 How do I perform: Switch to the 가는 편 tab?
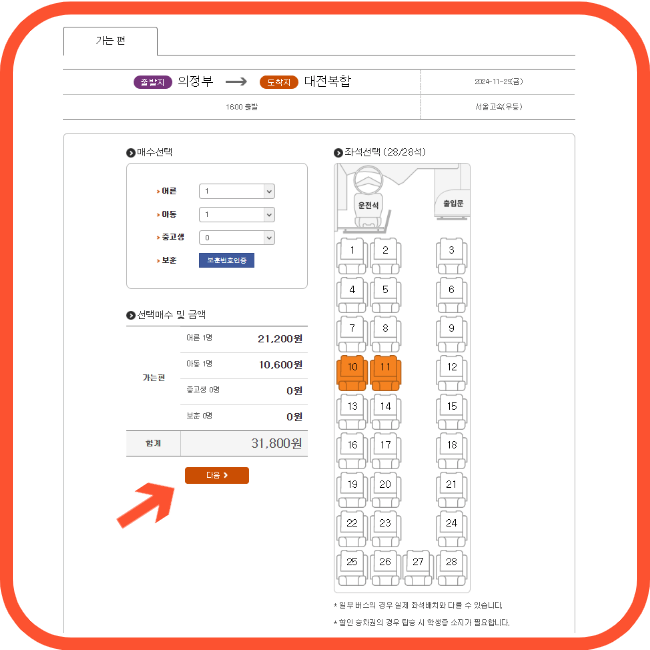(x=110, y=41)
